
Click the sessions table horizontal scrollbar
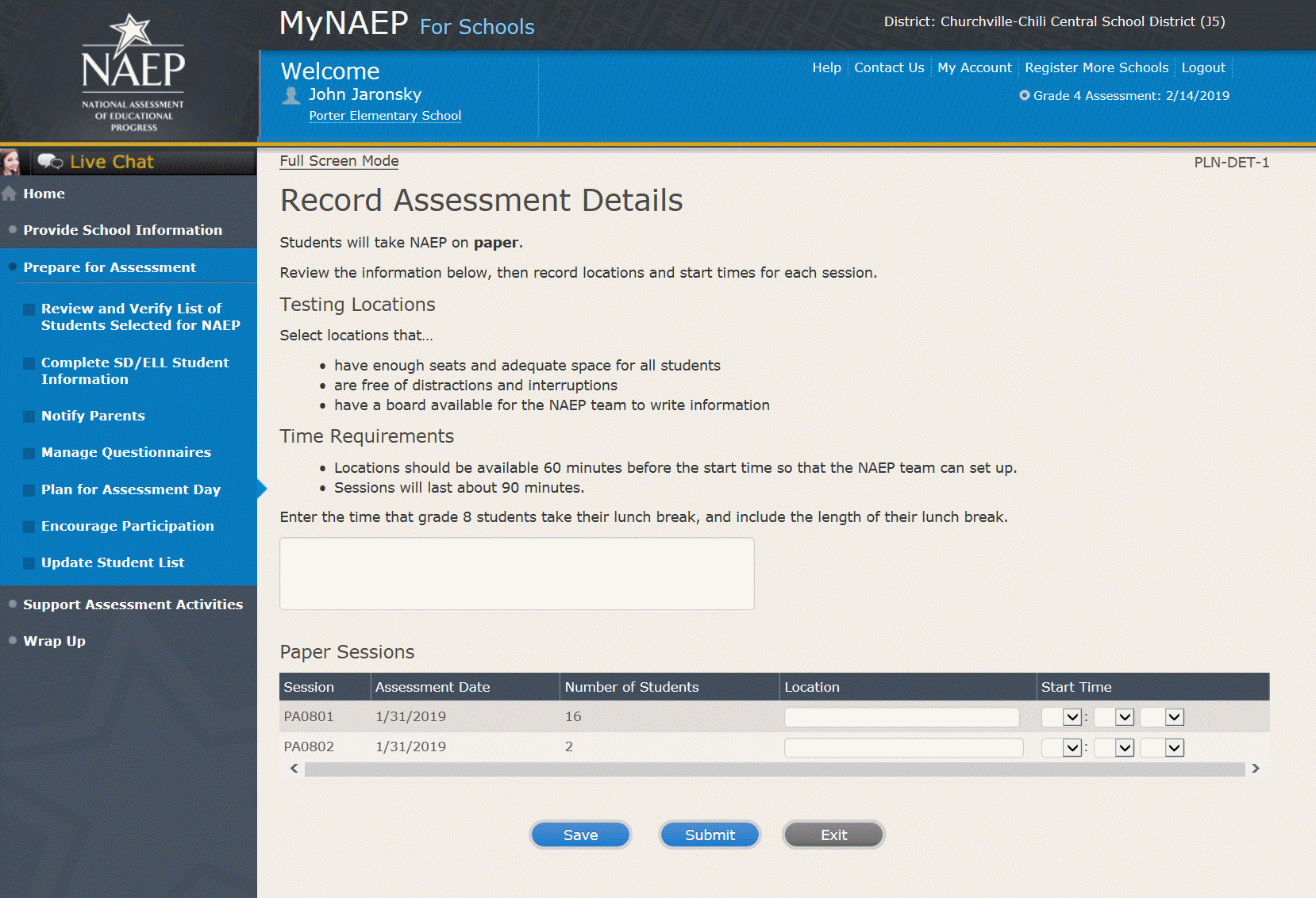click(x=774, y=769)
